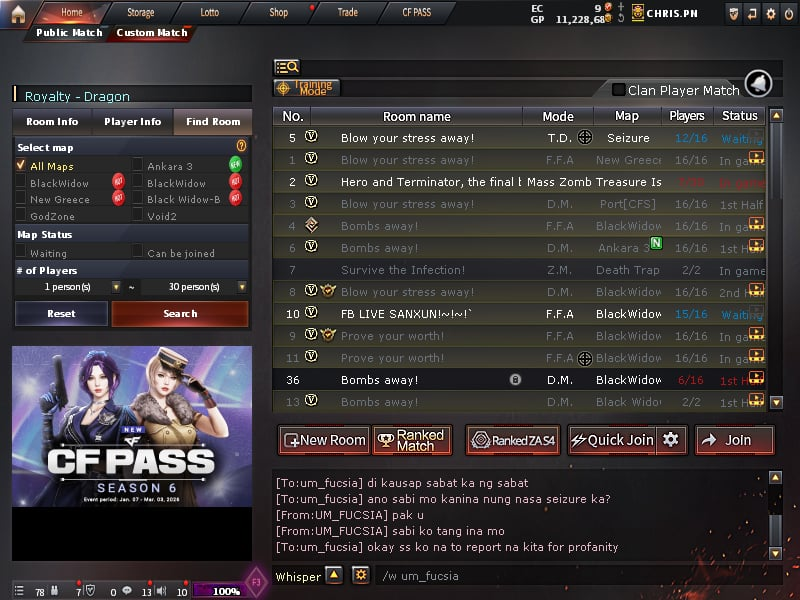Go to the home lobby icon
800x600 pixels.
[17, 14]
